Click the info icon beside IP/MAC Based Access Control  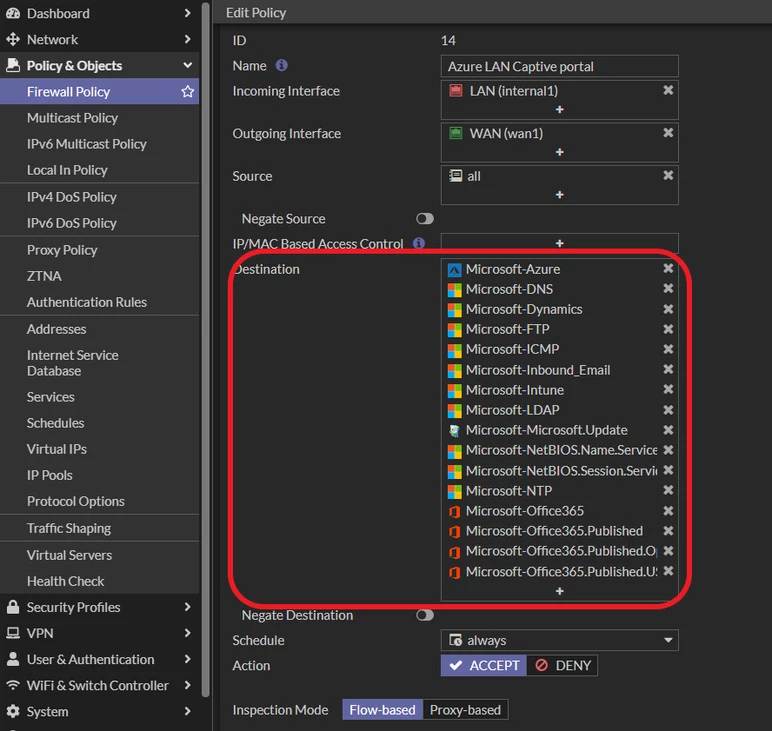(x=418, y=243)
